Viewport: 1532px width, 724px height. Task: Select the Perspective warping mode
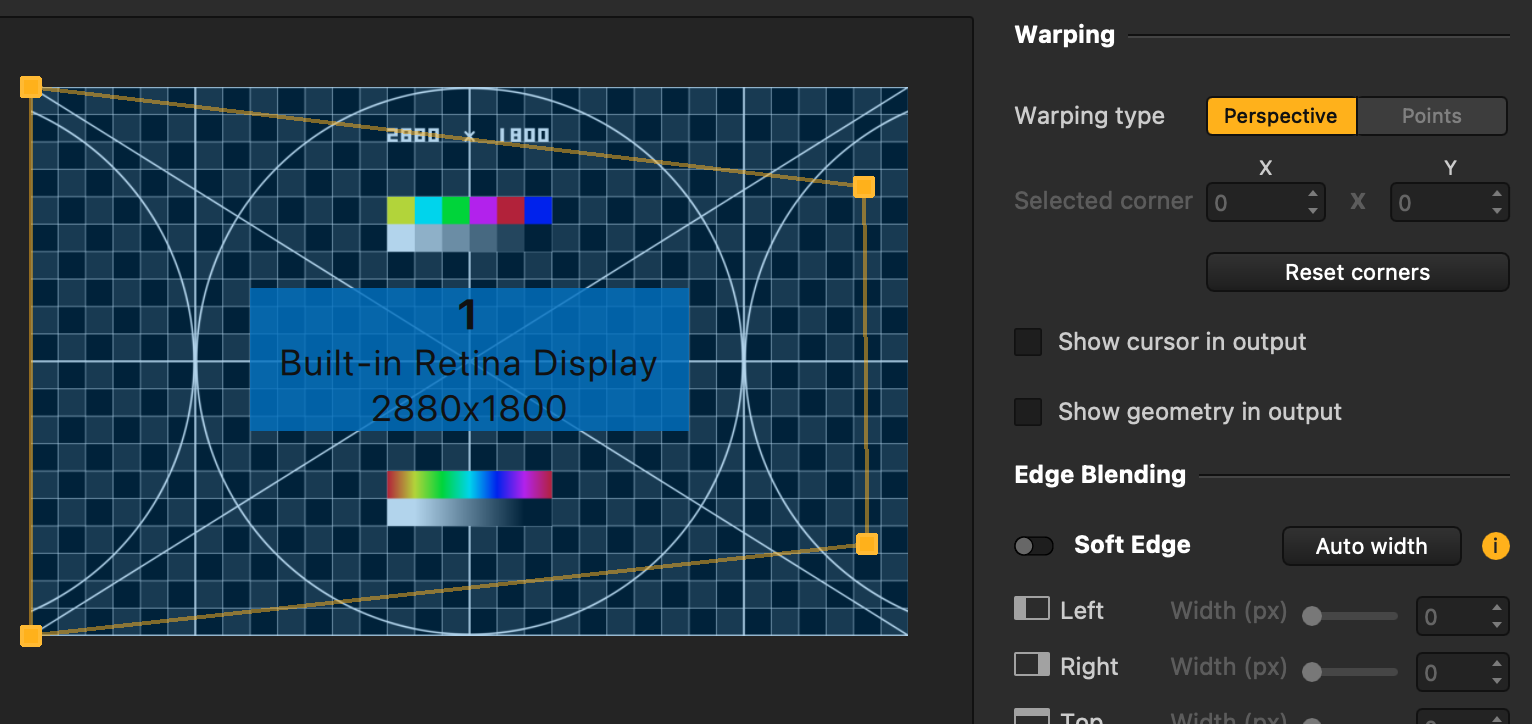click(1281, 116)
